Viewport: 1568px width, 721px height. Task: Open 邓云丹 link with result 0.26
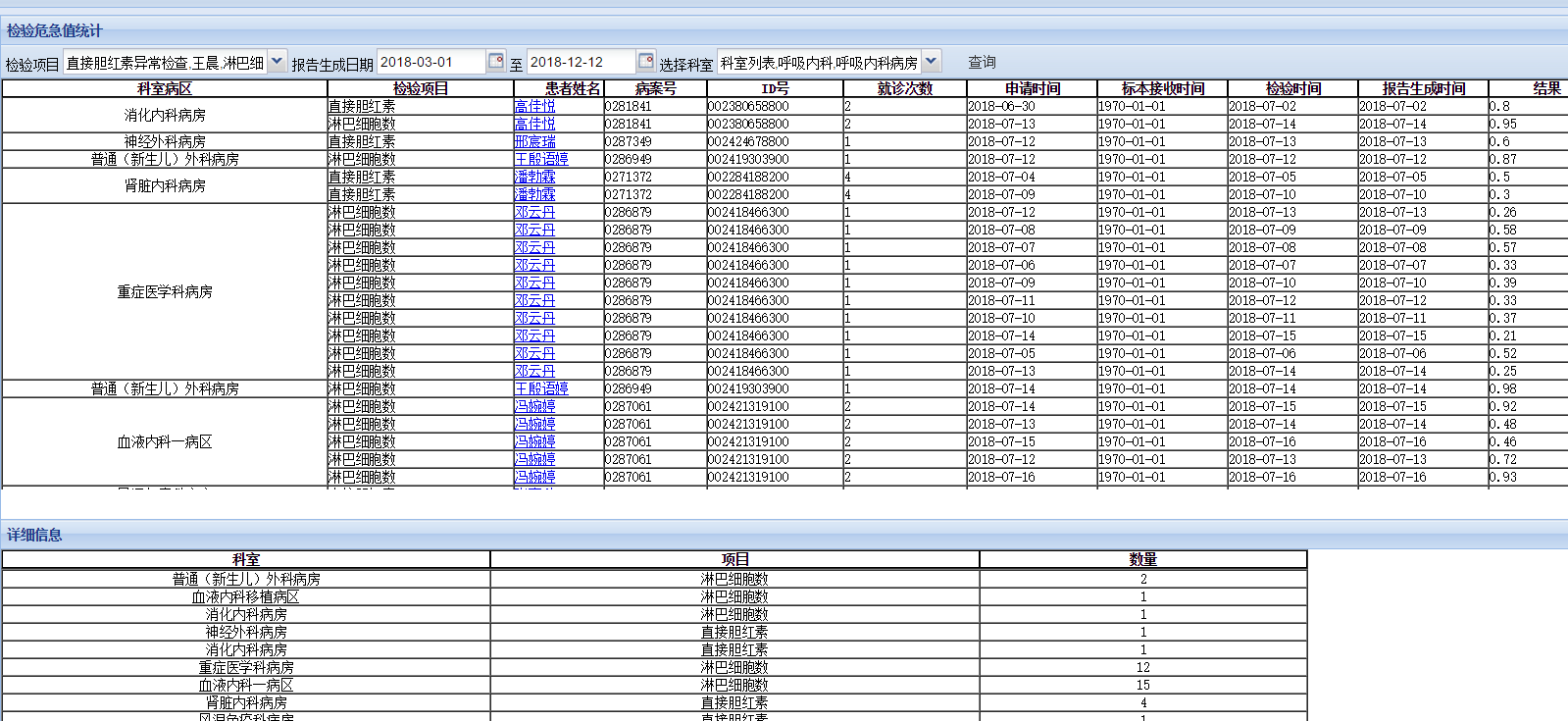coord(534,212)
